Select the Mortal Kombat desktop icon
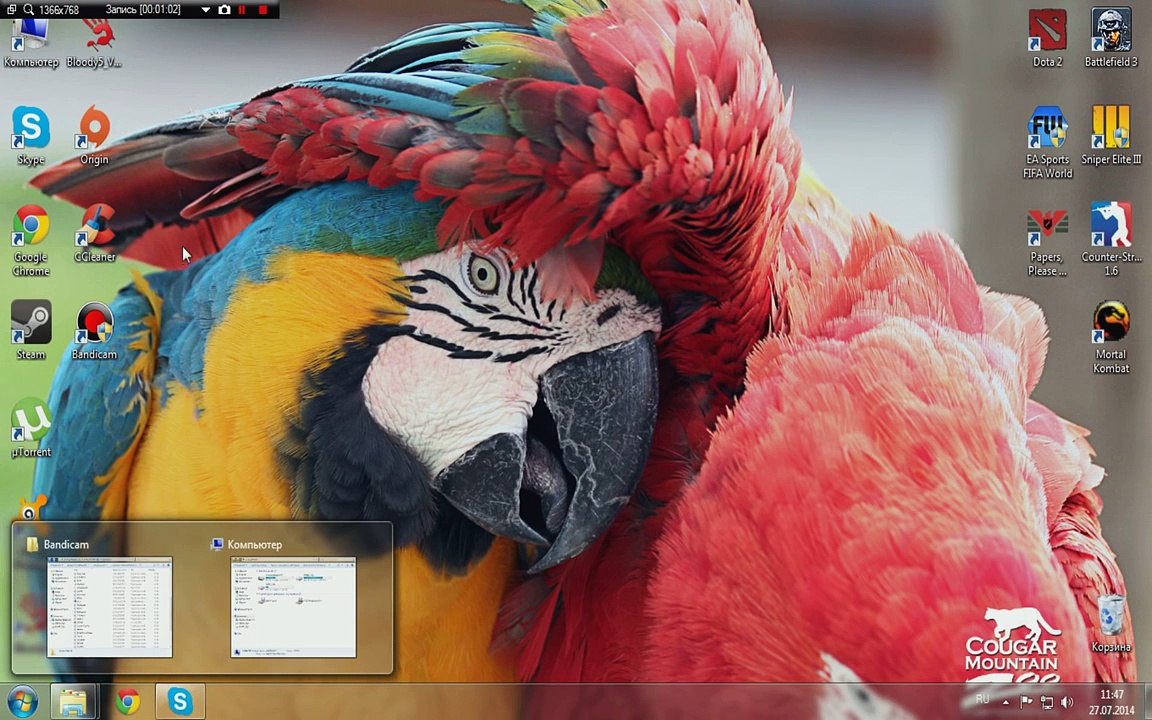1152x720 pixels. click(1111, 338)
